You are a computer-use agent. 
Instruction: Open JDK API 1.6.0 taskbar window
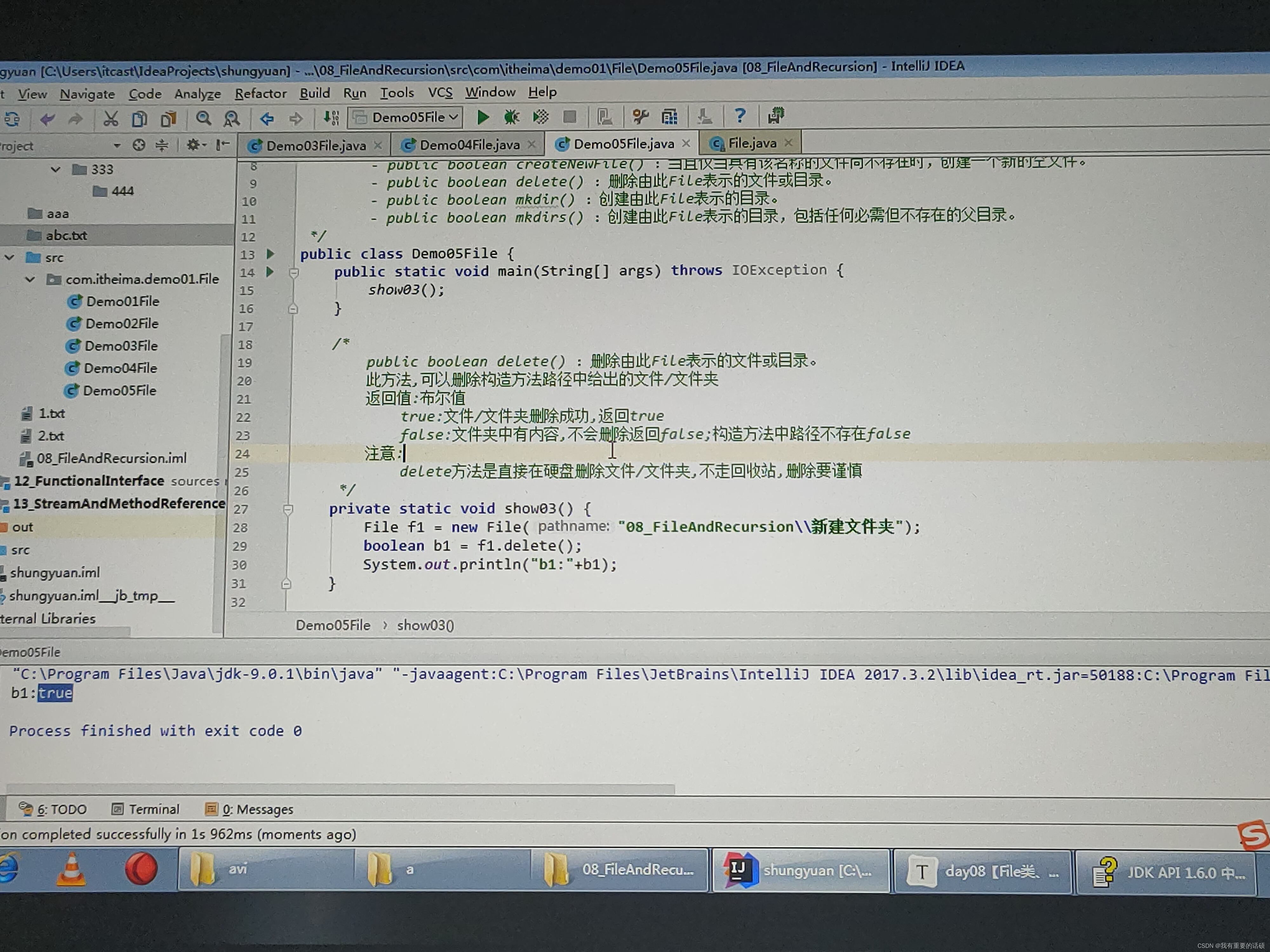(1167, 873)
